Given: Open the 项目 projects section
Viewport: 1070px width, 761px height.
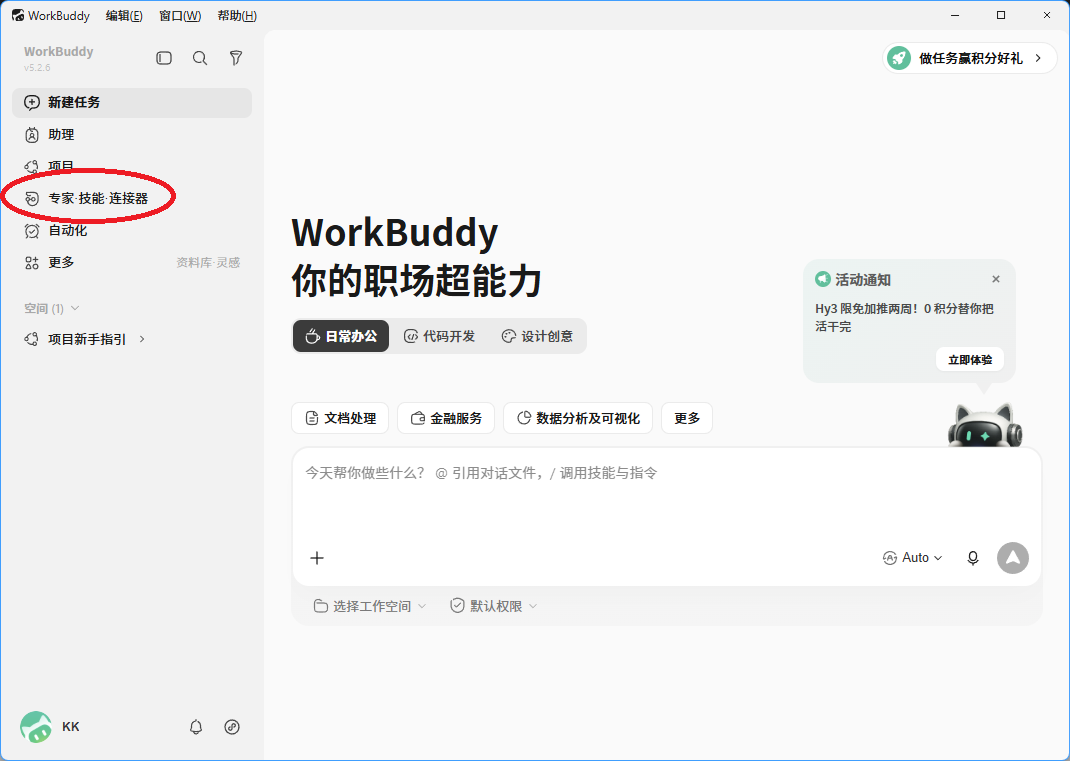Looking at the screenshot, I should pyautogui.click(x=132, y=166).
